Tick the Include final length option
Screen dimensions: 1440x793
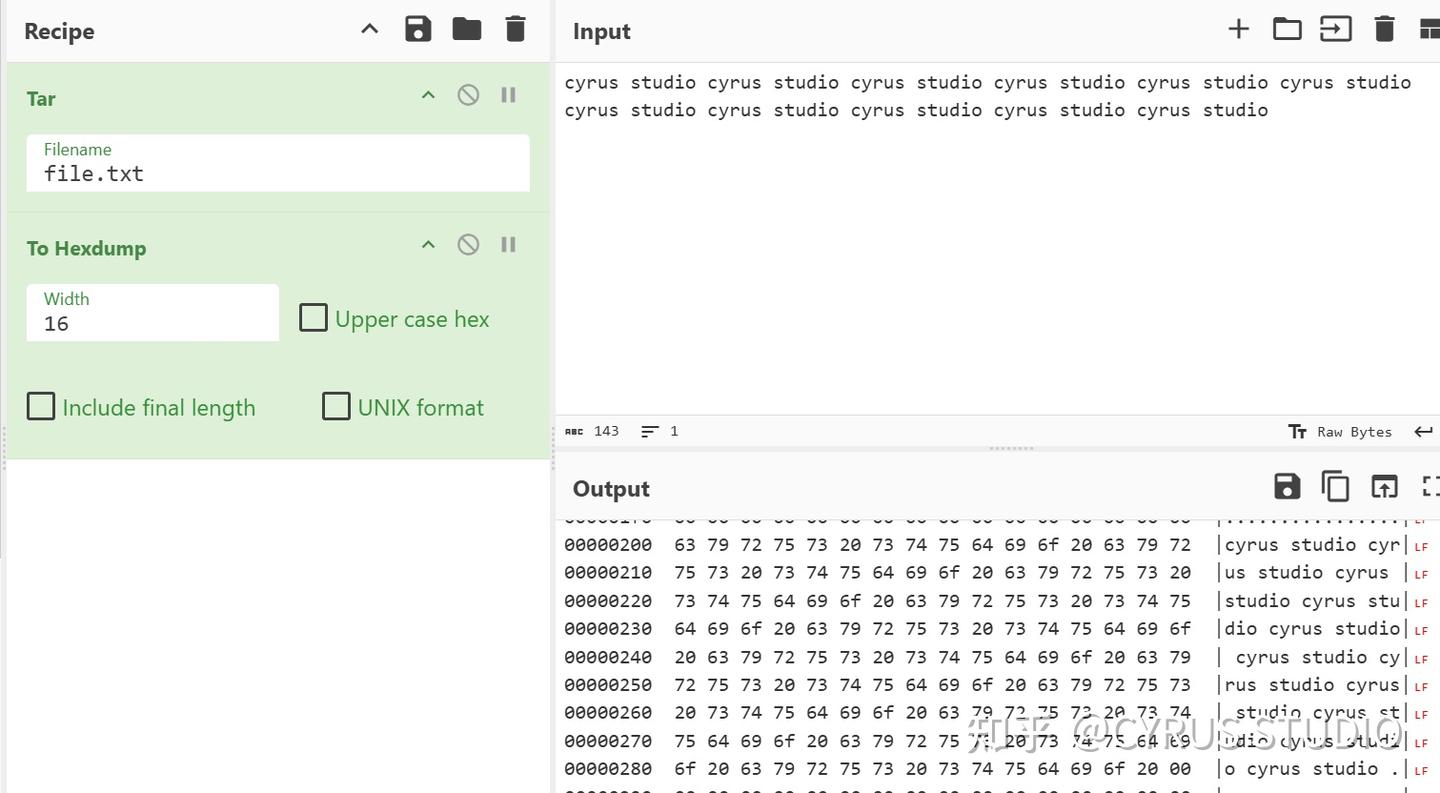[41, 406]
